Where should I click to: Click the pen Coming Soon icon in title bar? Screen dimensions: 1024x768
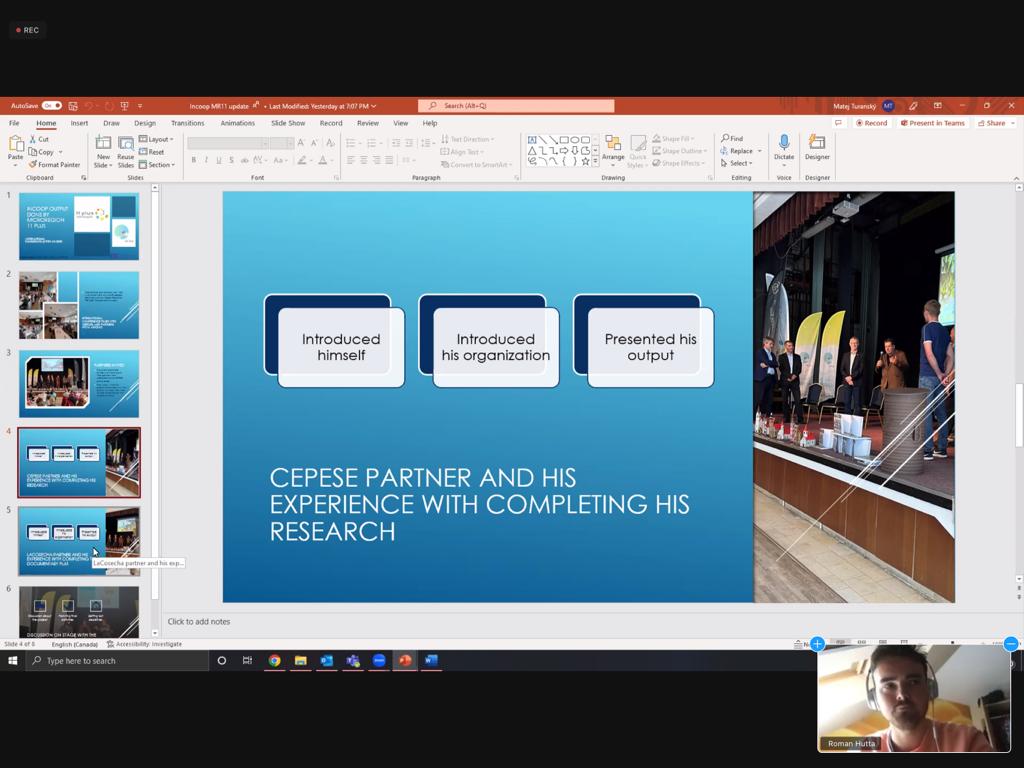913,106
